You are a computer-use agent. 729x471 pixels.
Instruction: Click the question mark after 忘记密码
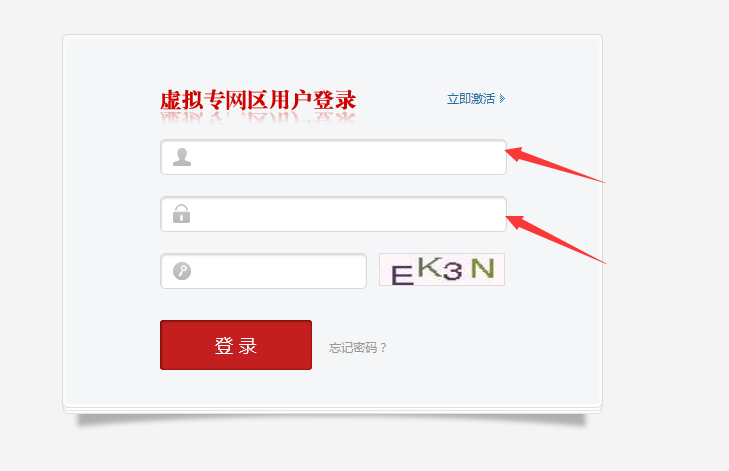pyautogui.click(x=383, y=347)
